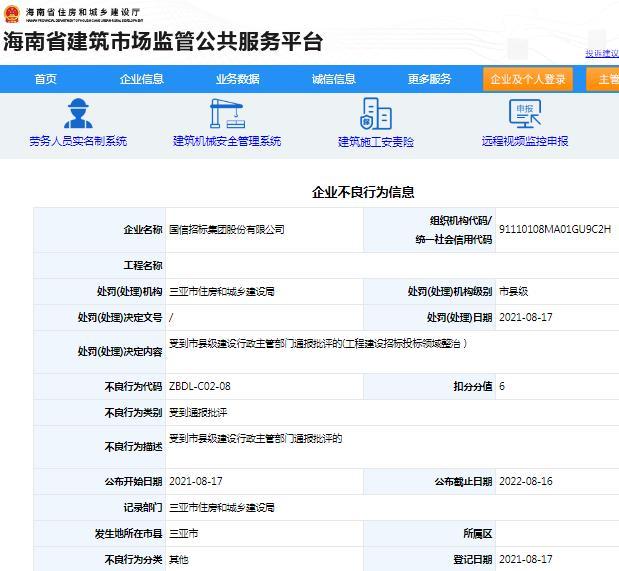Click 三亚市住房和城乡建设局 in 记录部门 row
The height and width of the screenshot is (571, 619).
[x=222, y=507]
